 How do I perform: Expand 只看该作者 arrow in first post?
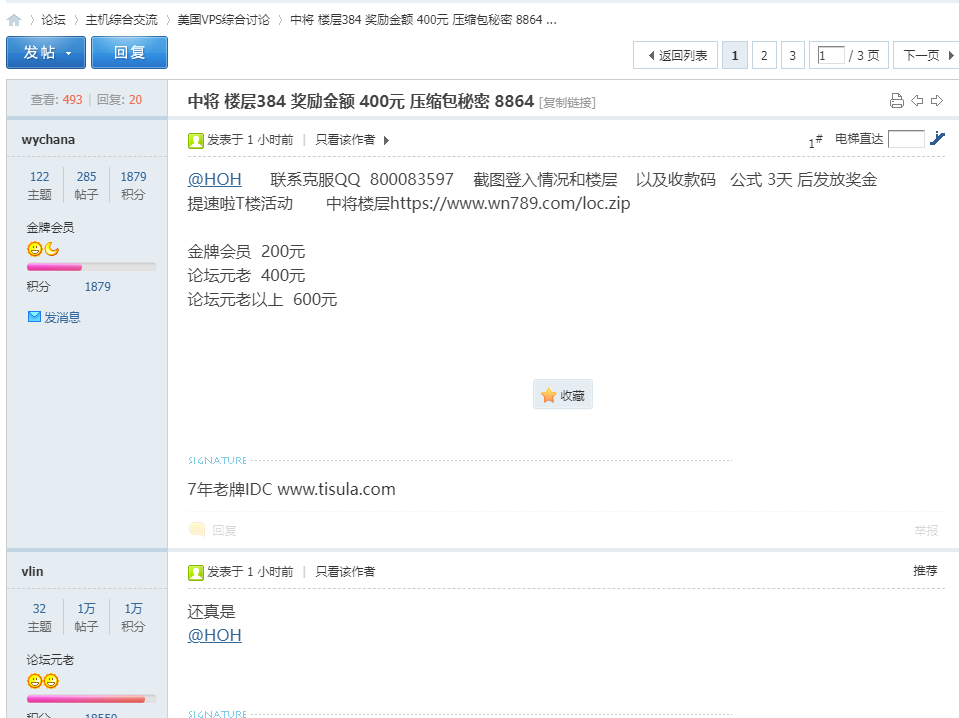point(387,140)
